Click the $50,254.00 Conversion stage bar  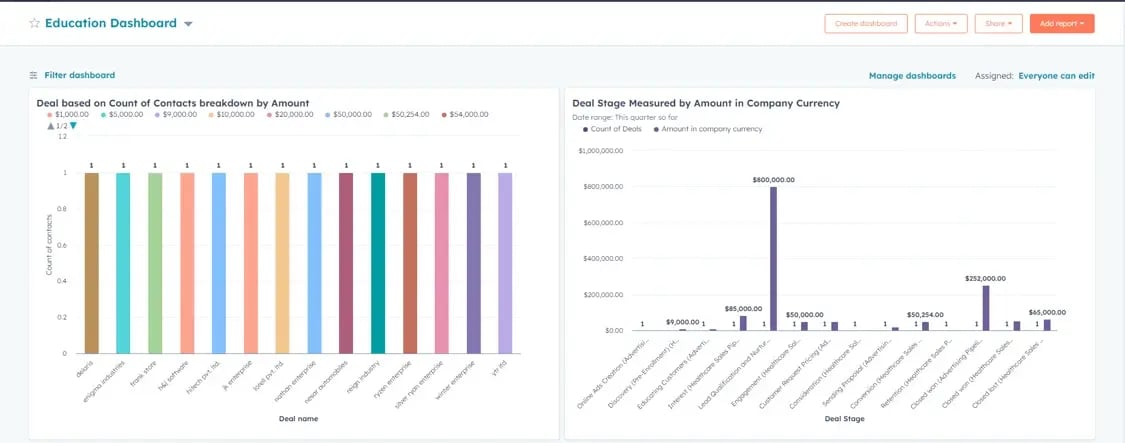coord(926,326)
